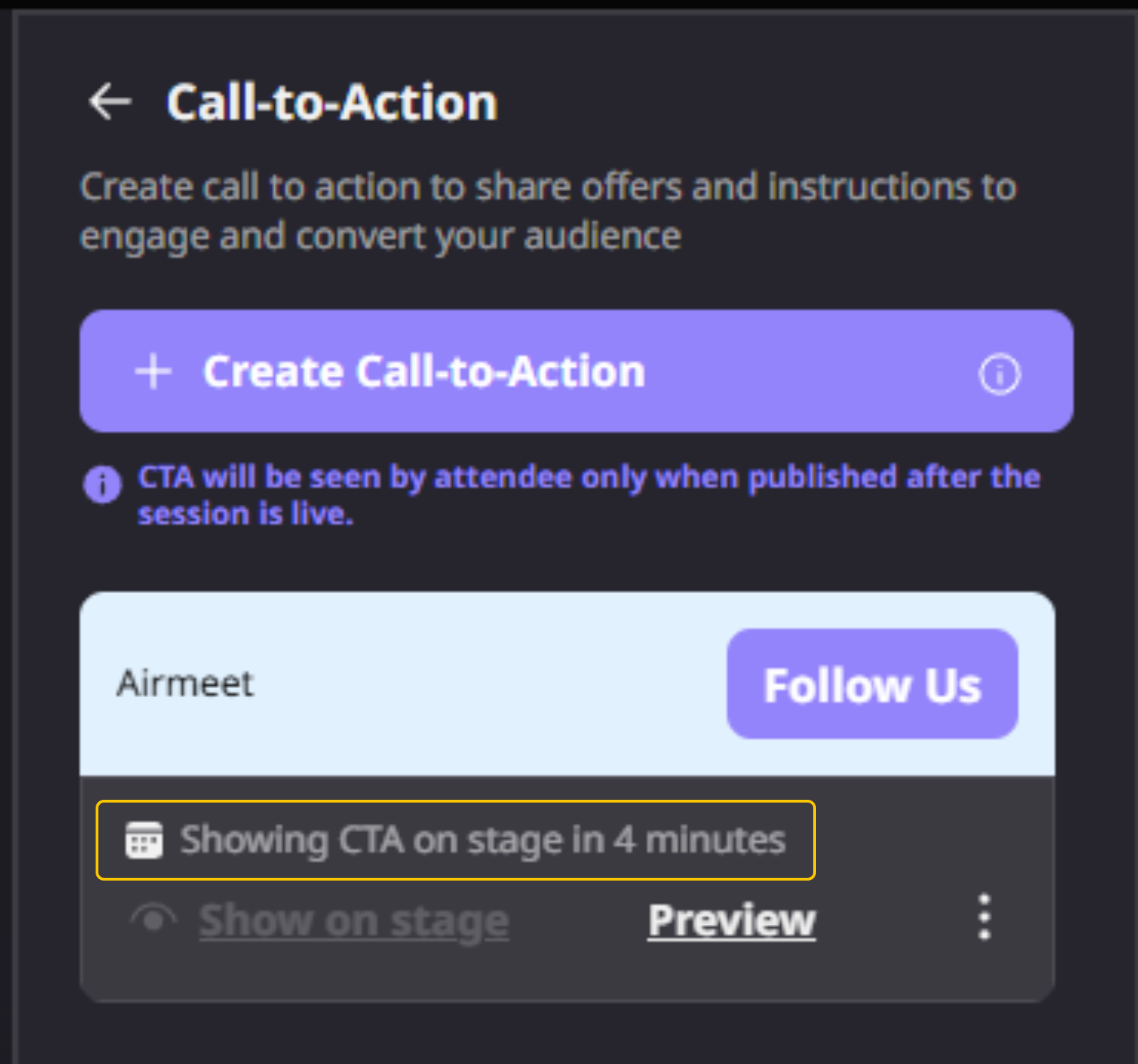
Task: Click the Show on stage link
Action: coord(354,921)
